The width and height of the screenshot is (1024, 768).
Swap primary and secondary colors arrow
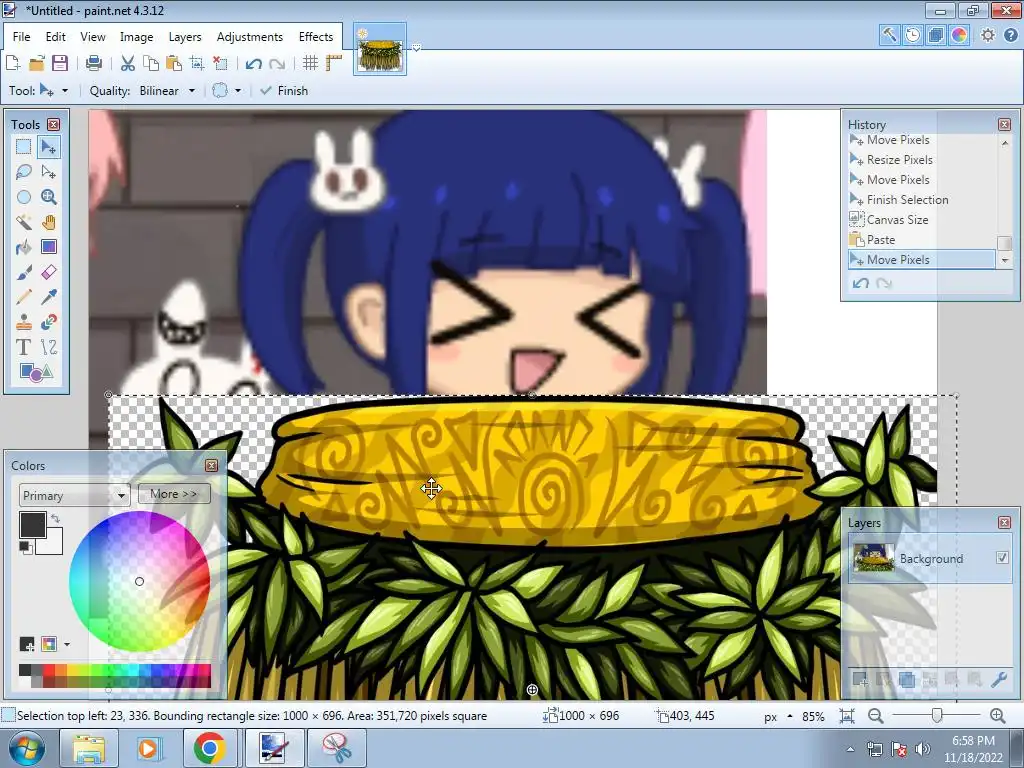click(55, 519)
